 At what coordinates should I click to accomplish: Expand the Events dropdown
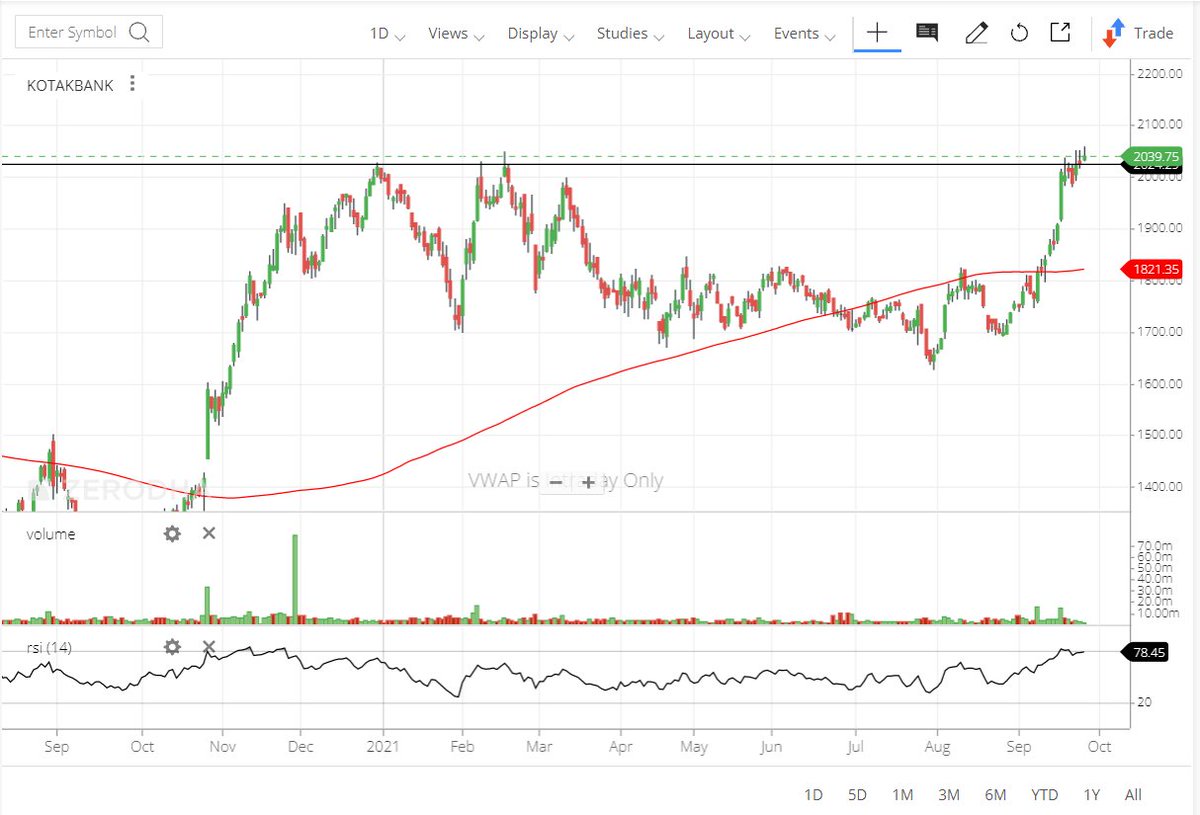pyautogui.click(x=804, y=33)
